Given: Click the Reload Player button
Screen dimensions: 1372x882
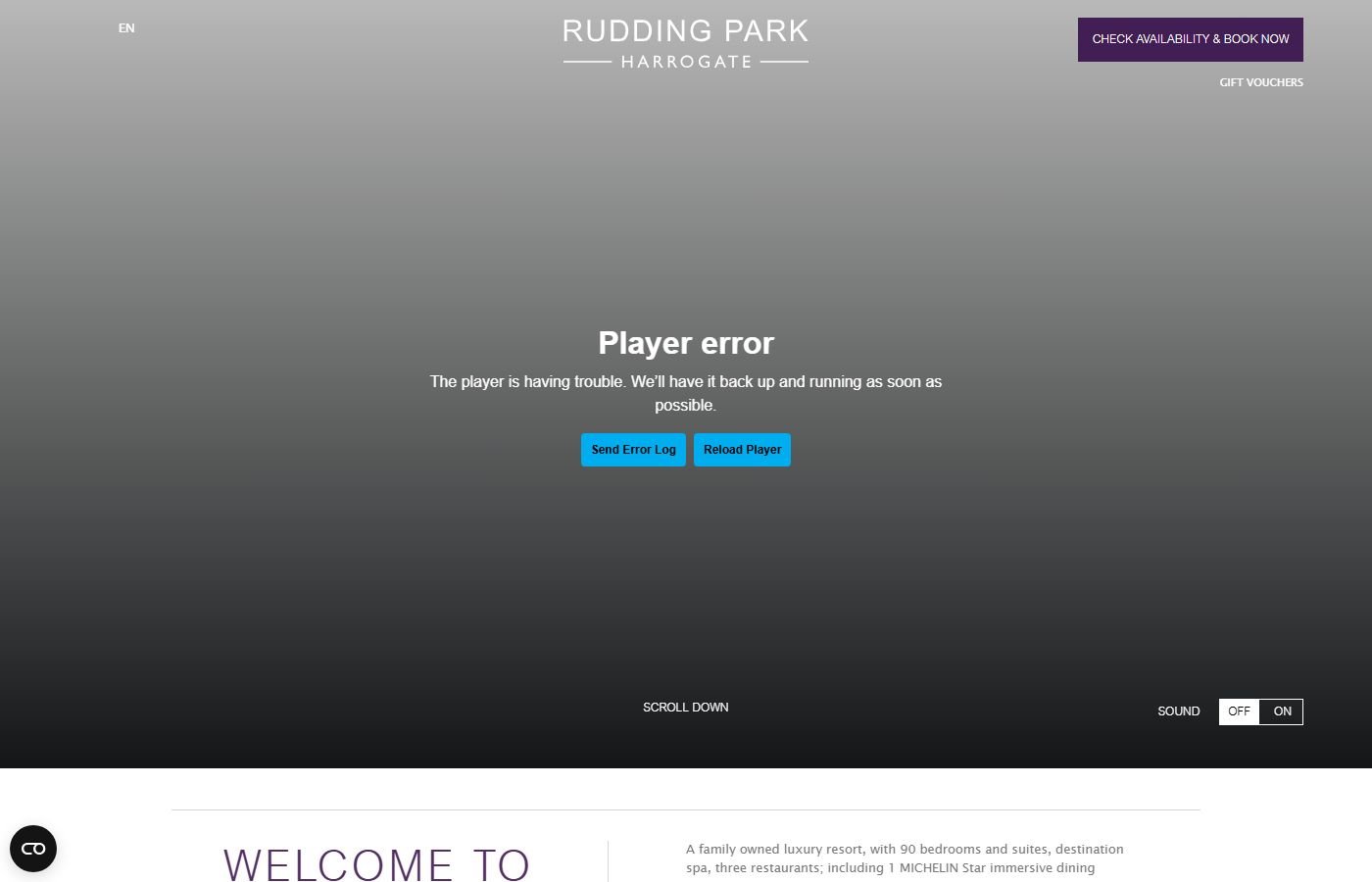Looking at the screenshot, I should [742, 450].
